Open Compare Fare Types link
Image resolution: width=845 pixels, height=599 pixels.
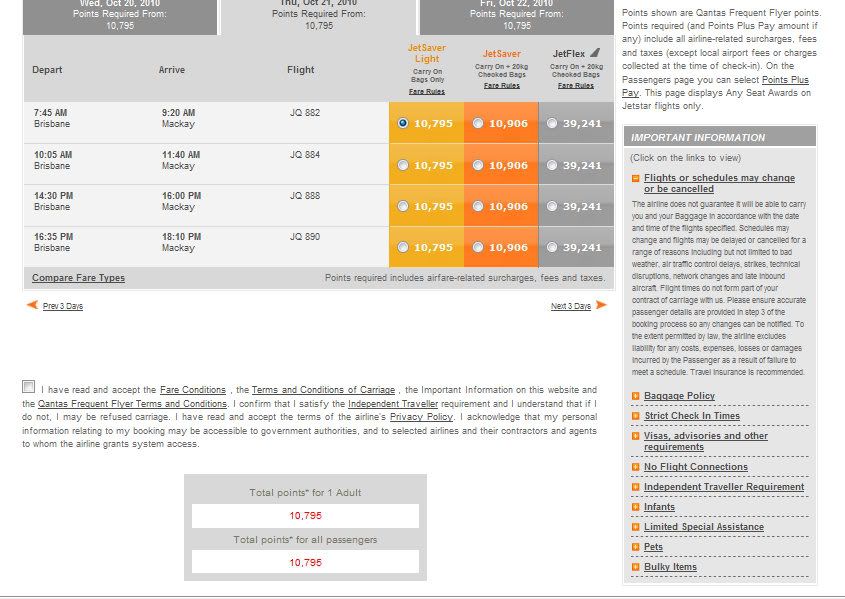tap(78, 278)
